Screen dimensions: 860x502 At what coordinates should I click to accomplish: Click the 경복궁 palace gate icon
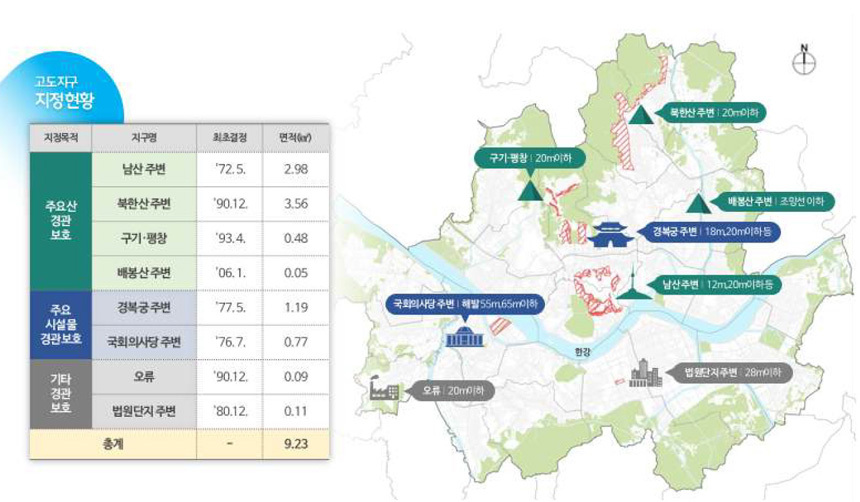point(610,235)
